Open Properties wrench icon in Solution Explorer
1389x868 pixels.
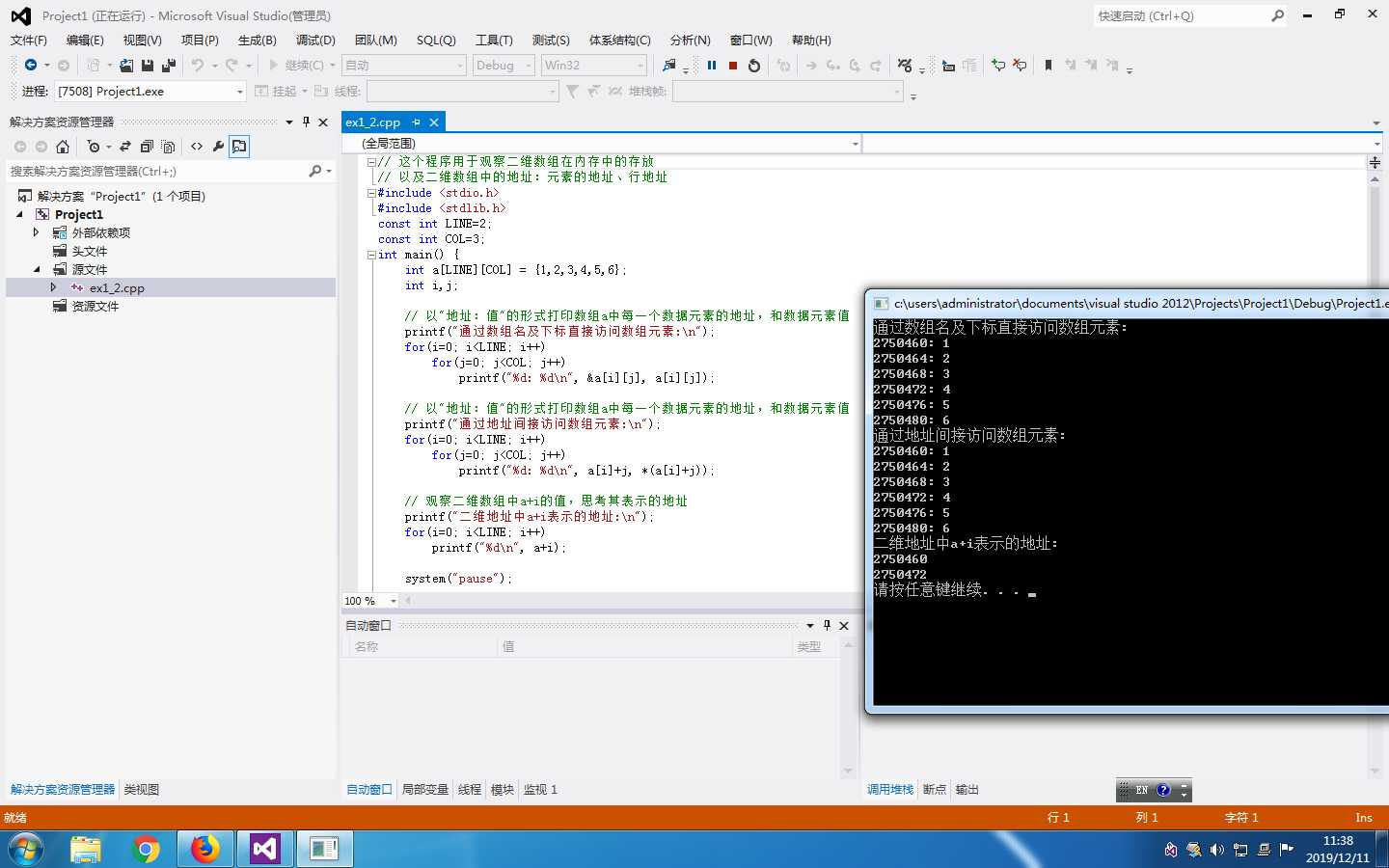pos(218,147)
